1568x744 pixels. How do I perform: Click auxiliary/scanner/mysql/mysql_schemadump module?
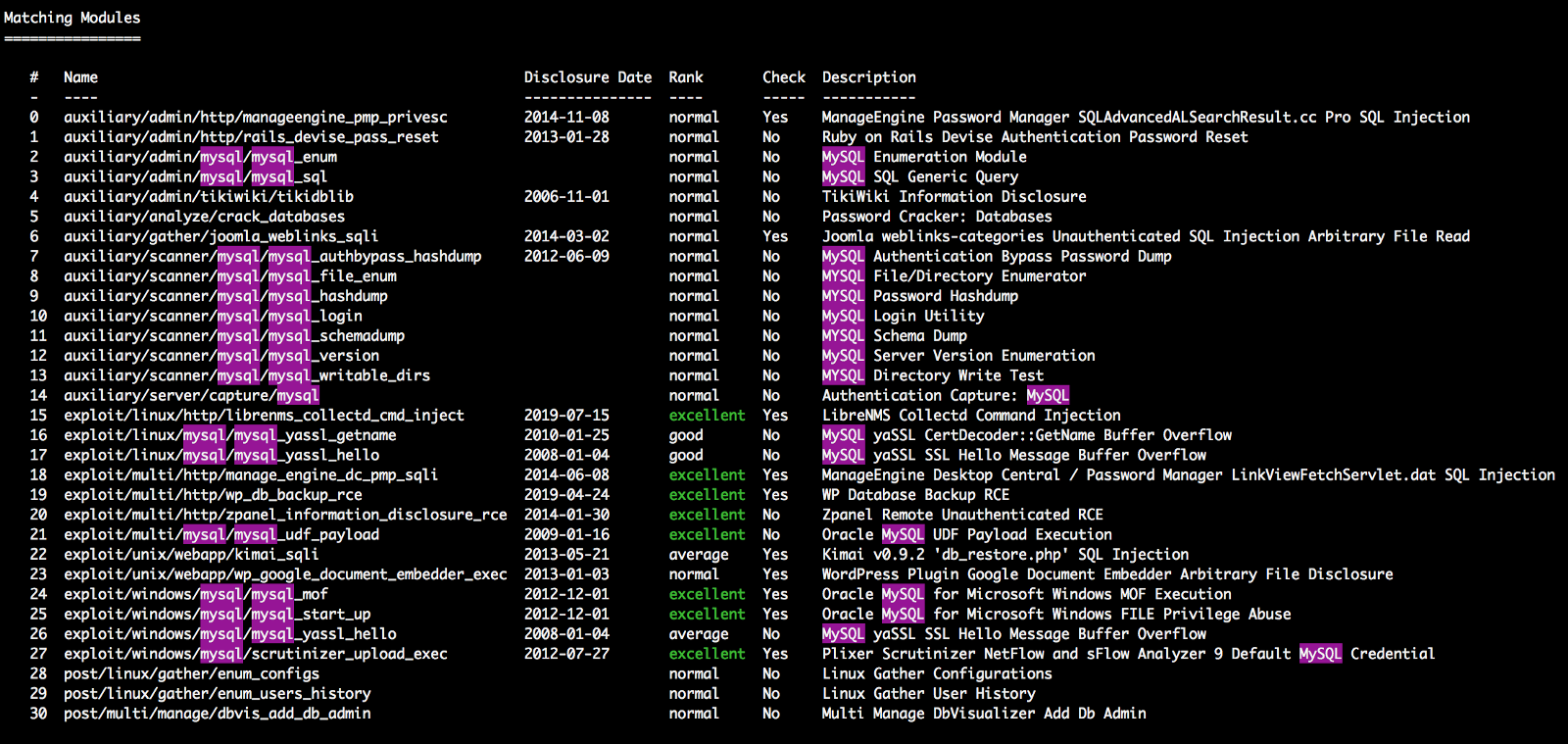234,336
